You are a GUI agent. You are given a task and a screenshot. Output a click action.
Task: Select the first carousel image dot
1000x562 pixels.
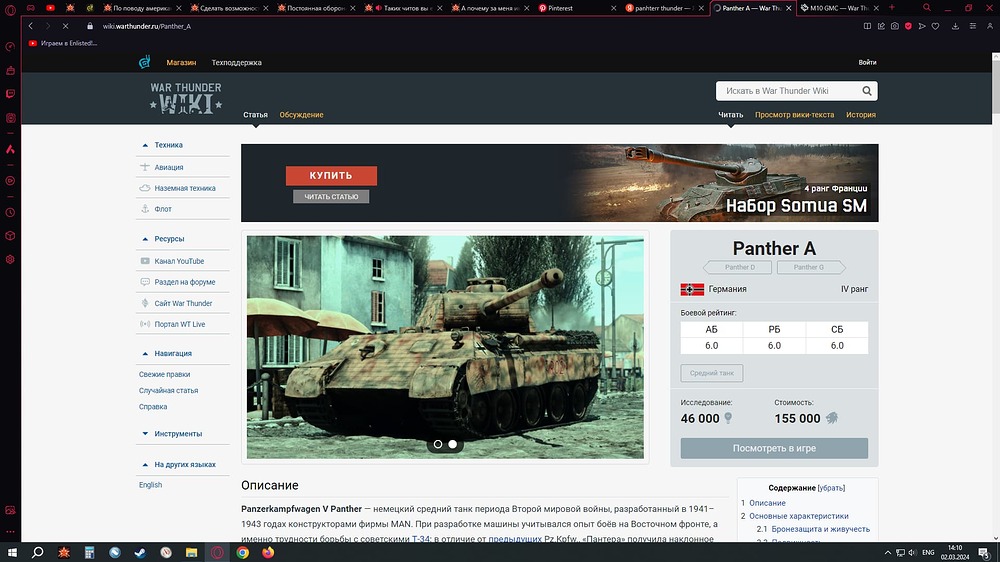[438, 444]
